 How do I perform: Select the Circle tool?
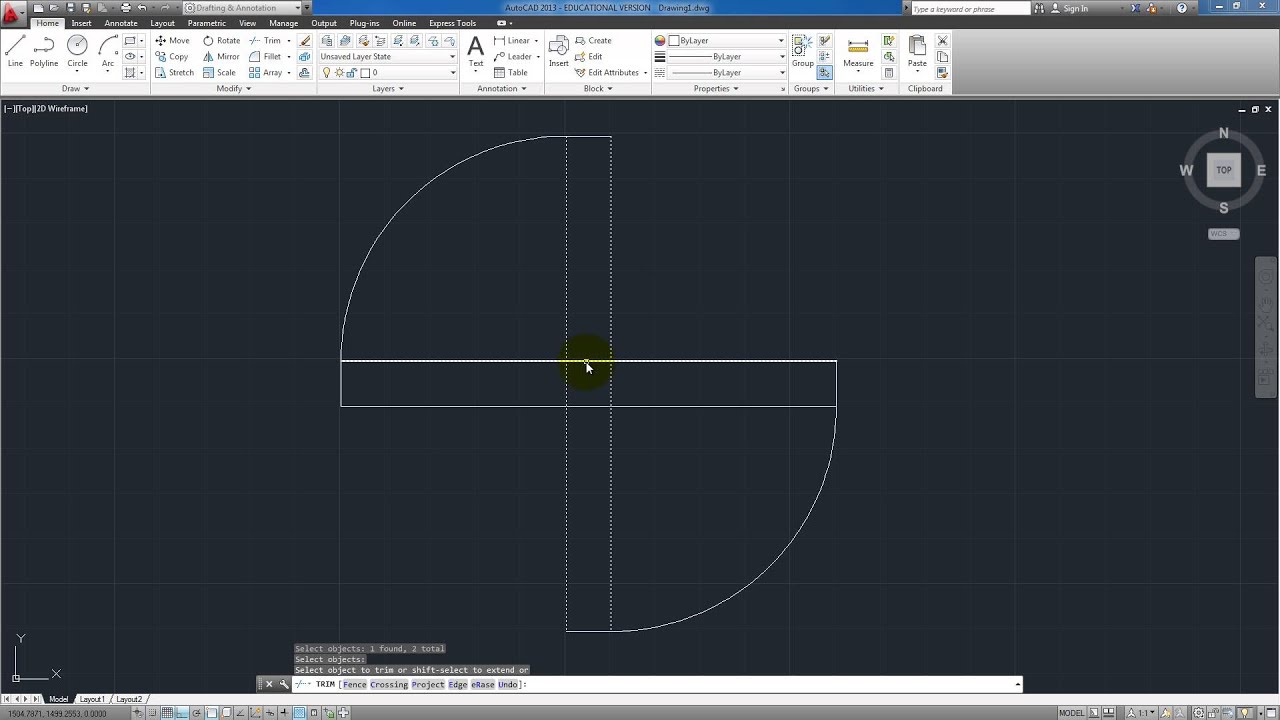click(77, 51)
